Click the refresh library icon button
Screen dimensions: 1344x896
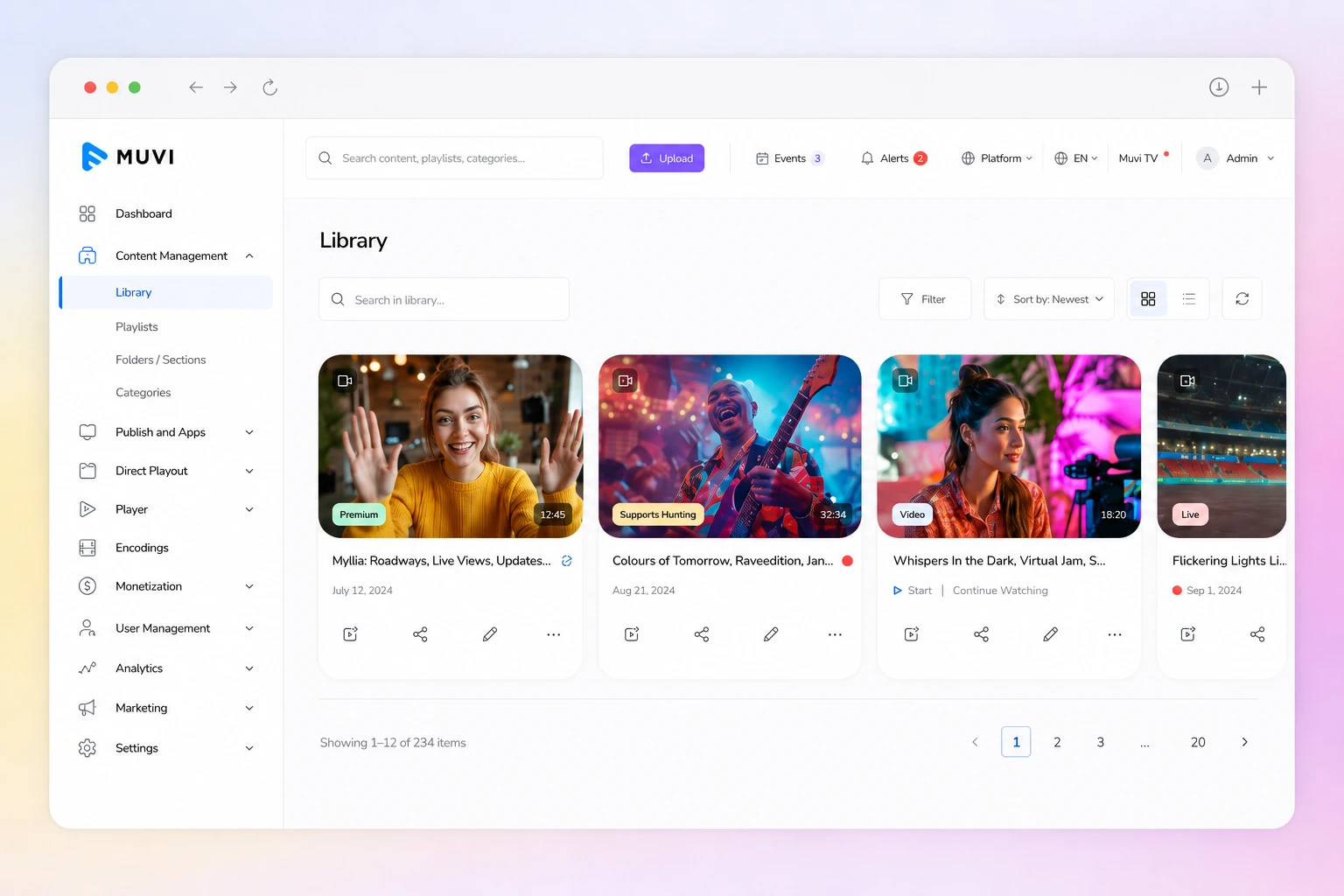pyautogui.click(x=1242, y=299)
